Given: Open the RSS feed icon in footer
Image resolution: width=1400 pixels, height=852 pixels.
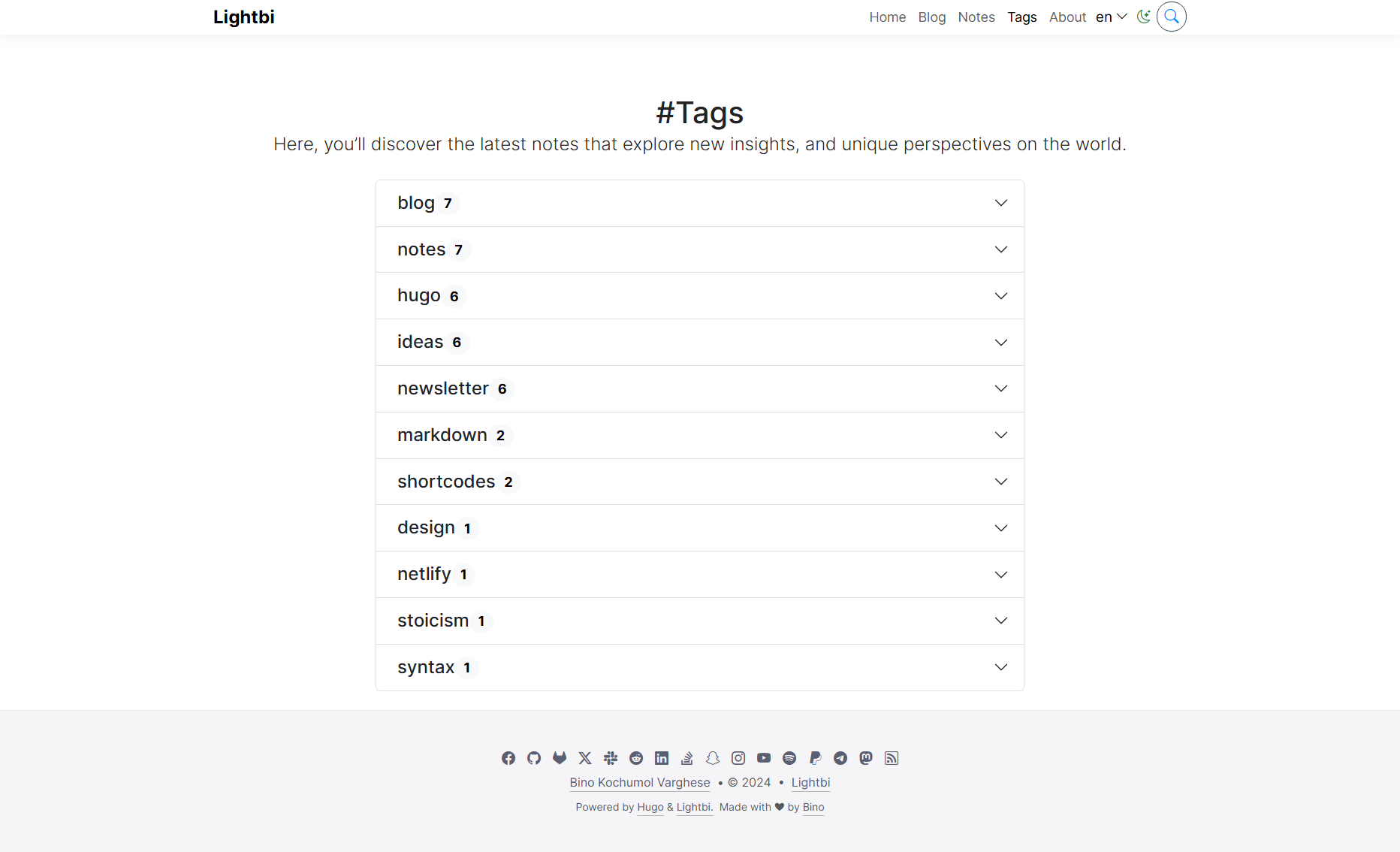Looking at the screenshot, I should [892, 758].
